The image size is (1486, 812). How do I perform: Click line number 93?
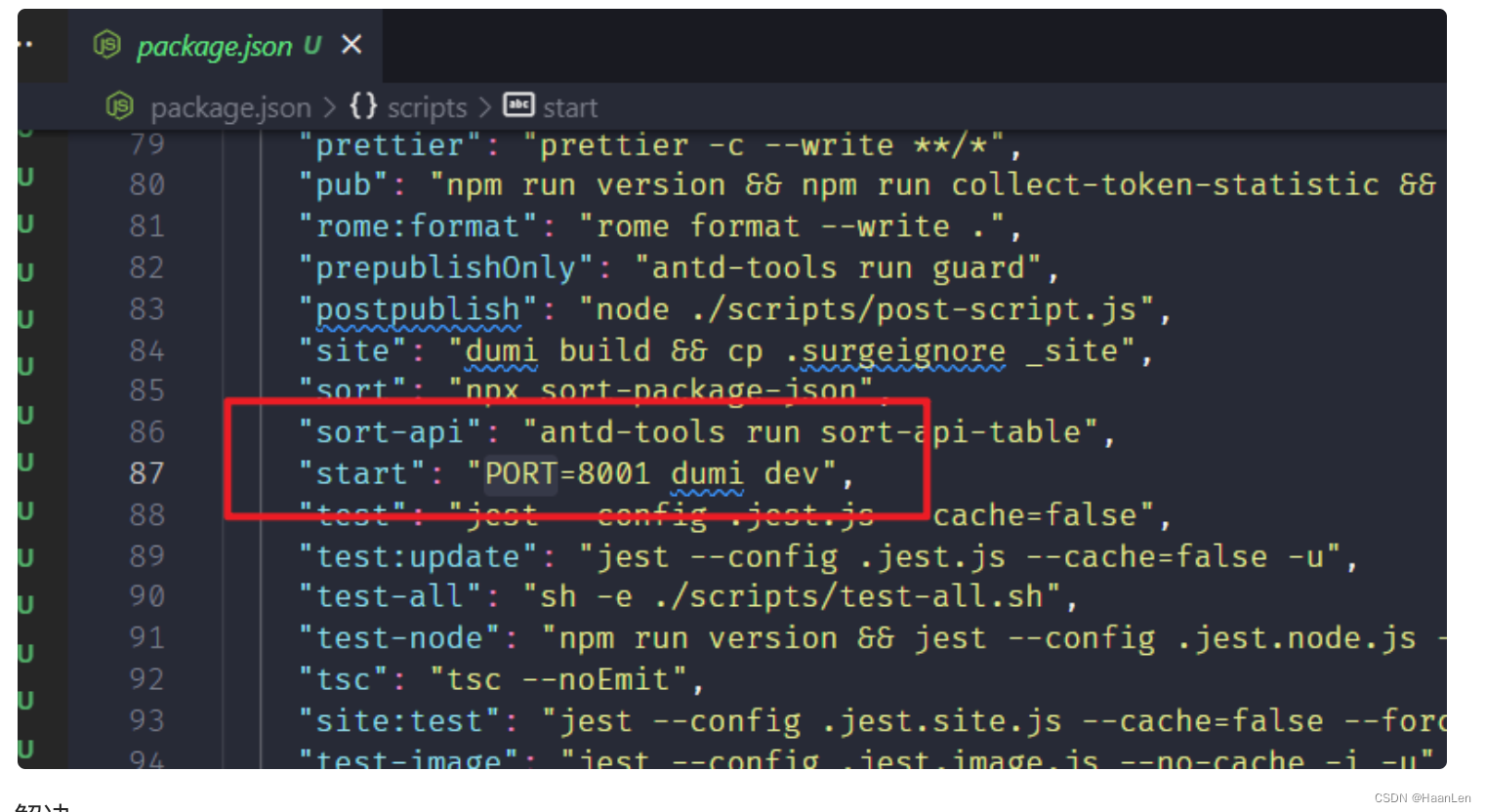[147, 720]
